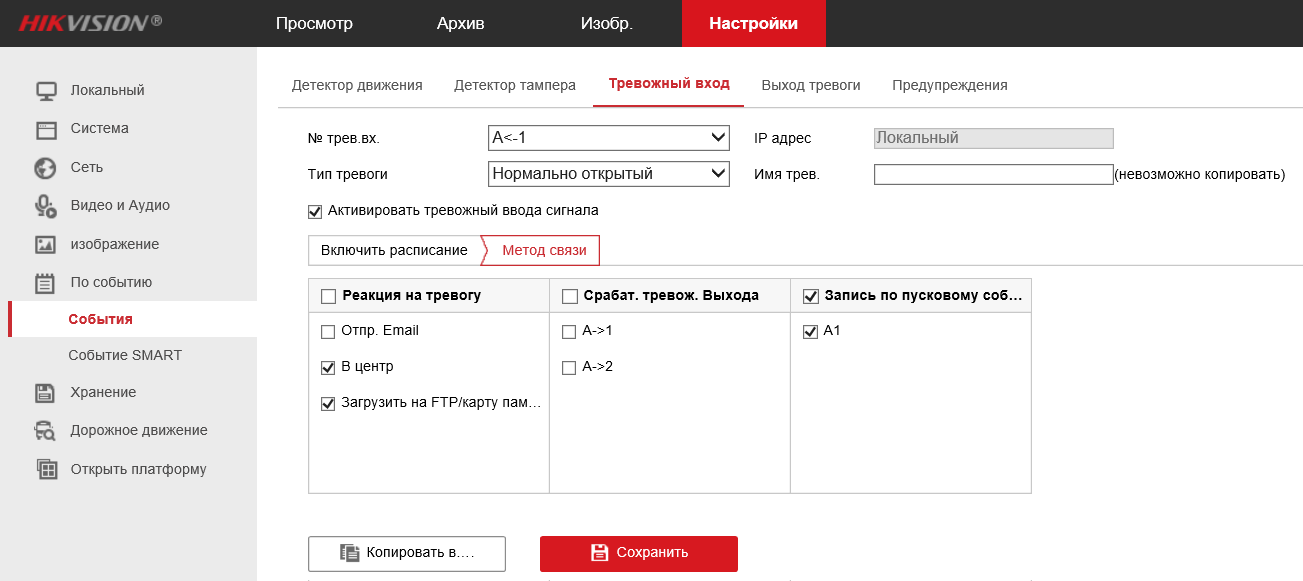Switch to Детектор тампера tab

point(515,86)
